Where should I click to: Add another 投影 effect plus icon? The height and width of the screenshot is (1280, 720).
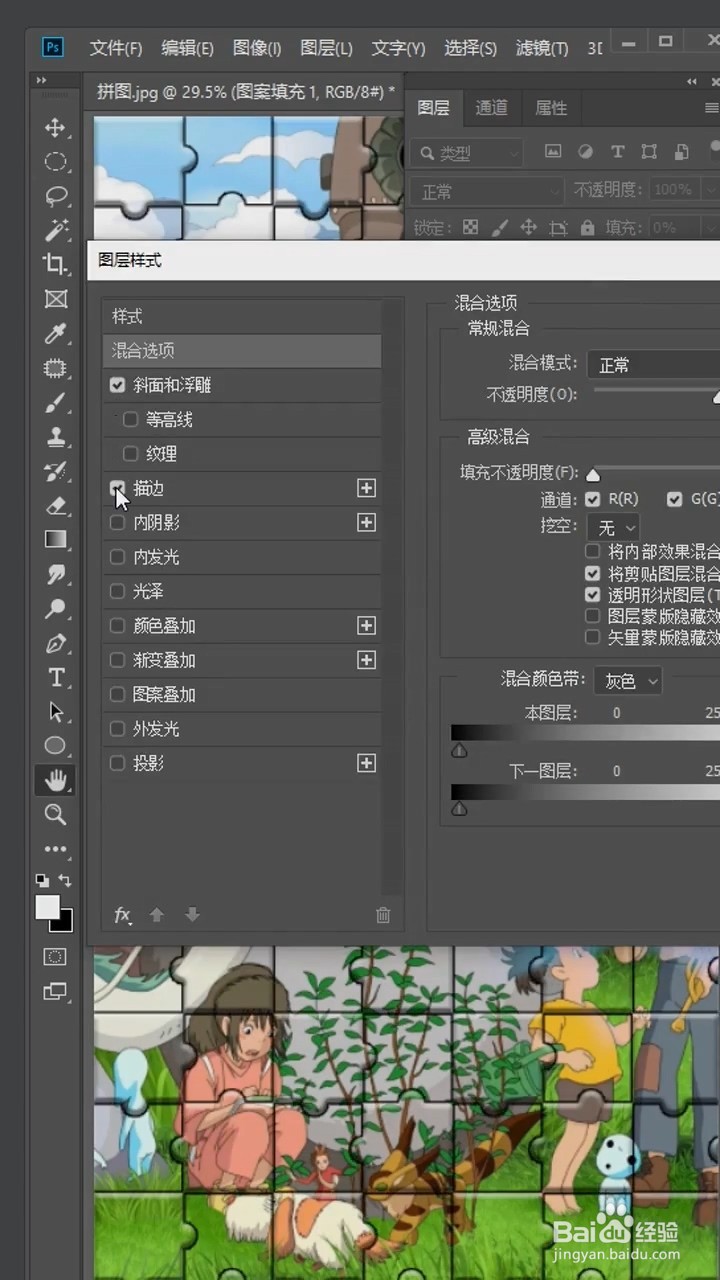[x=367, y=763]
